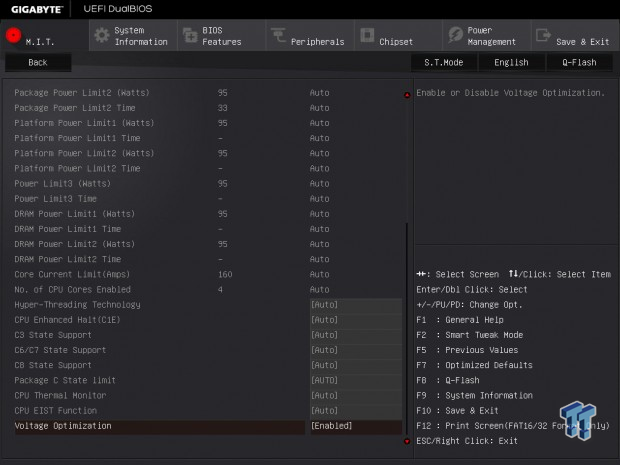620x465 pixels.
Task: Open CPU Enhanced Halt(C1E) [Auto] dropdown
Action: tap(356, 320)
